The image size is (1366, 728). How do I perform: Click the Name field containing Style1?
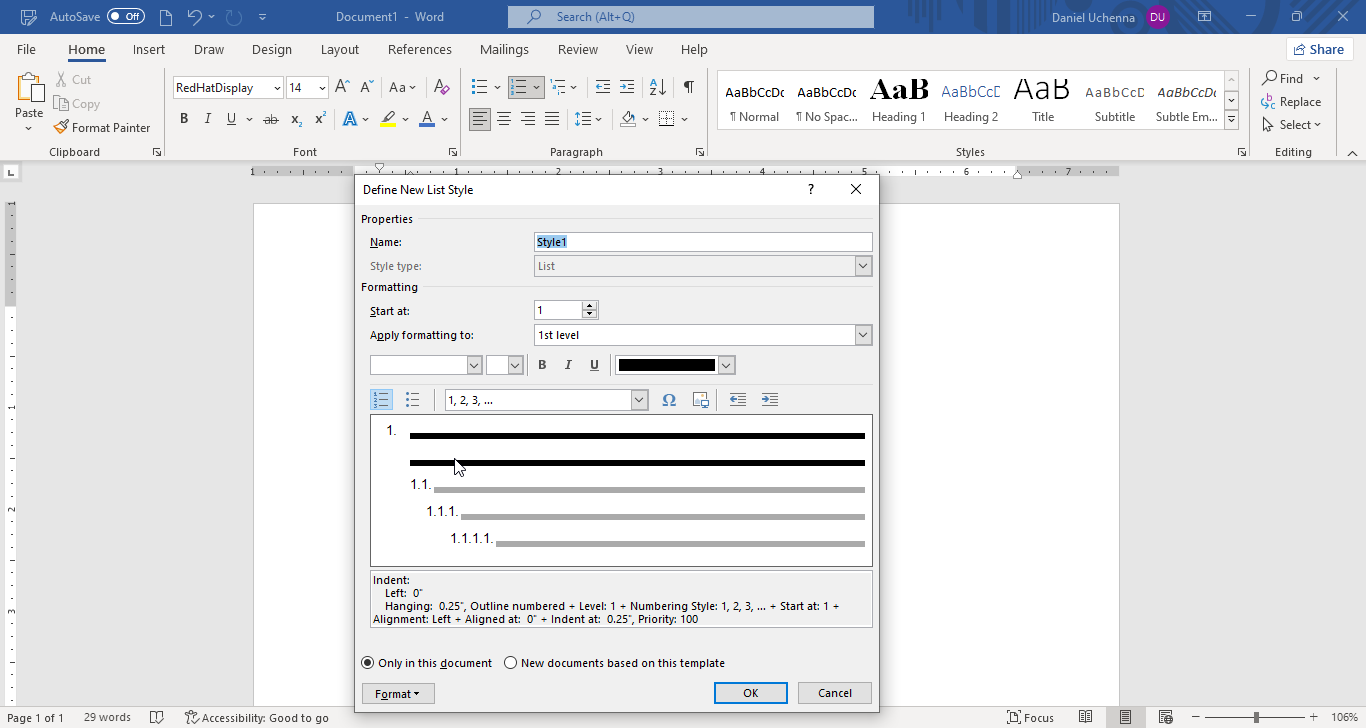click(703, 242)
